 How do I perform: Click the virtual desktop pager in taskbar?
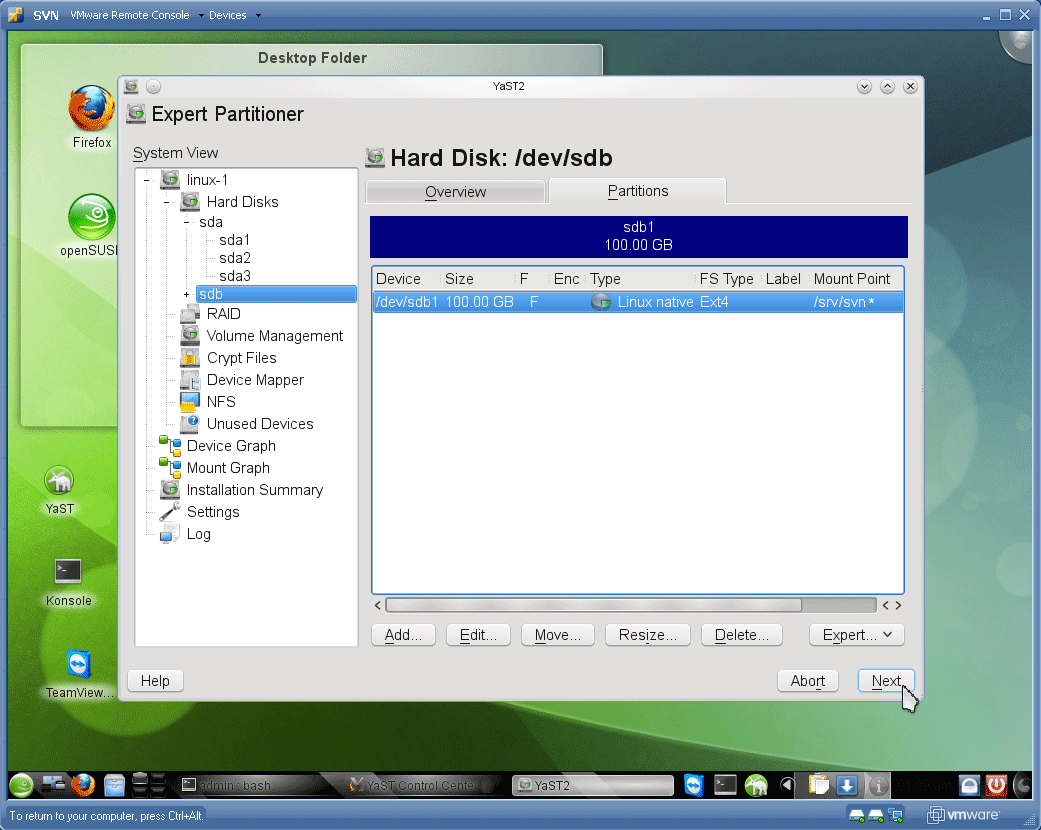148,785
